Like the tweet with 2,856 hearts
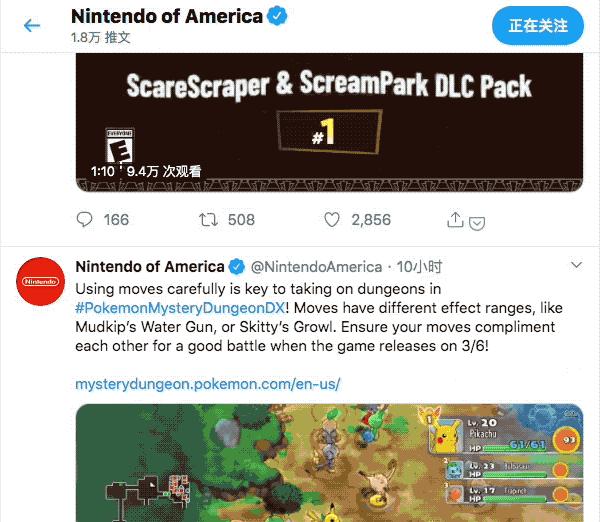The image size is (602, 522). [332, 220]
